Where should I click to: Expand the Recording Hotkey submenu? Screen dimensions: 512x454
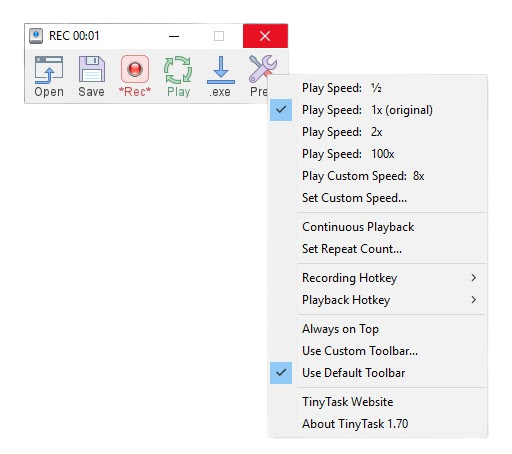tap(378, 278)
